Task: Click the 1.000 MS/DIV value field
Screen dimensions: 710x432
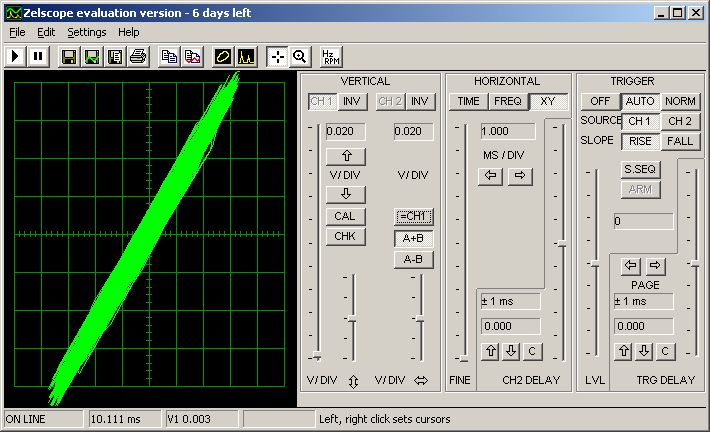Action: click(507, 131)
